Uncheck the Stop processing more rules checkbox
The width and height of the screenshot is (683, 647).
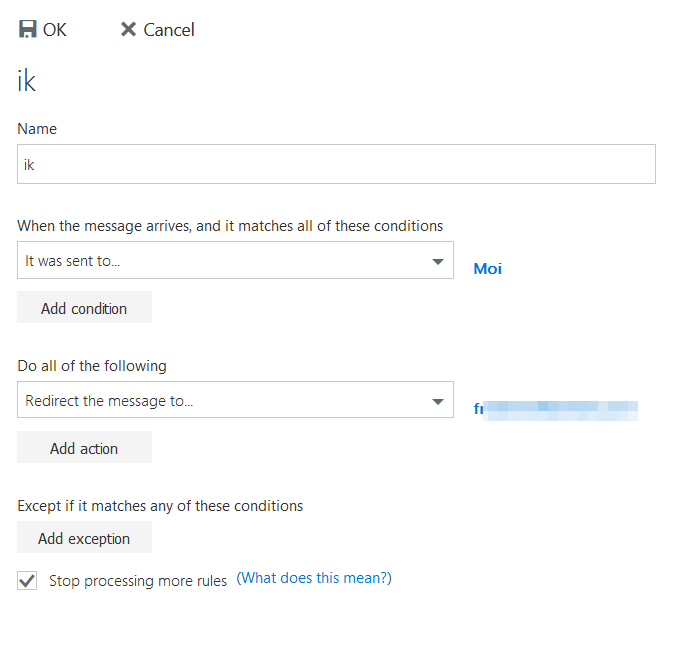coord(27,580)
